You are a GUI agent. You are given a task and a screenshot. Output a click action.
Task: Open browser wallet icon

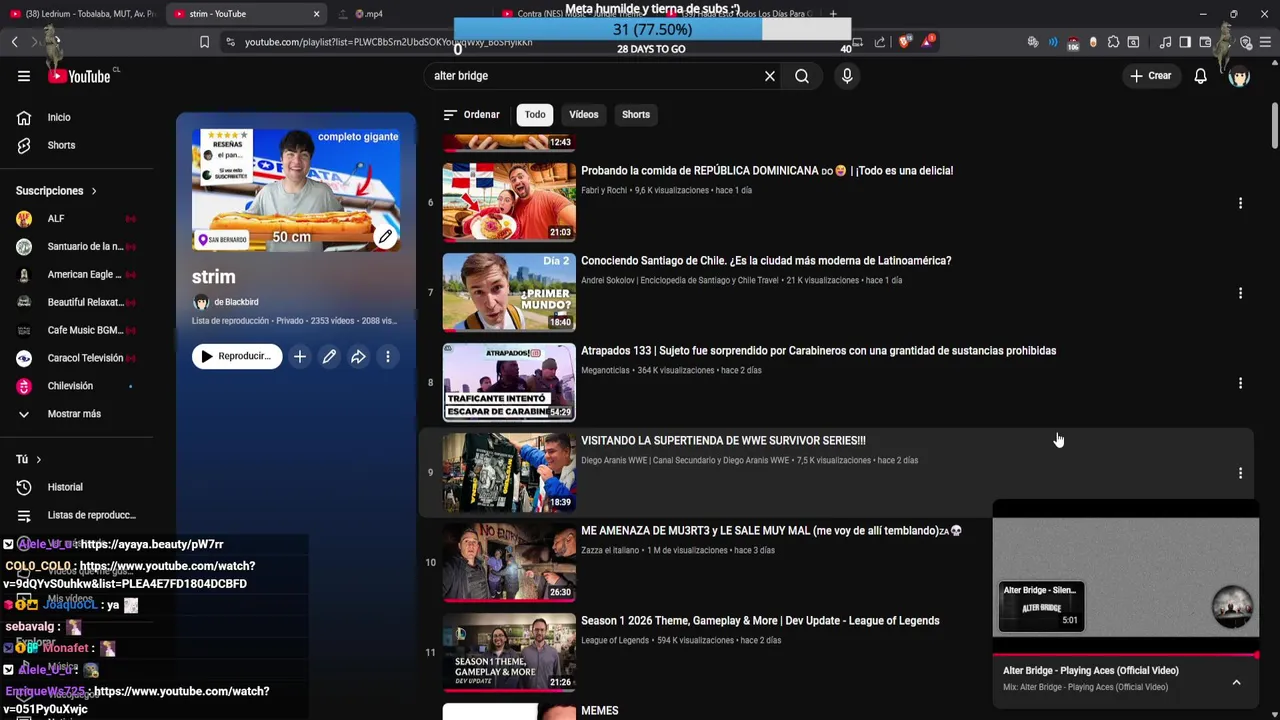[x=1204, y=42]
